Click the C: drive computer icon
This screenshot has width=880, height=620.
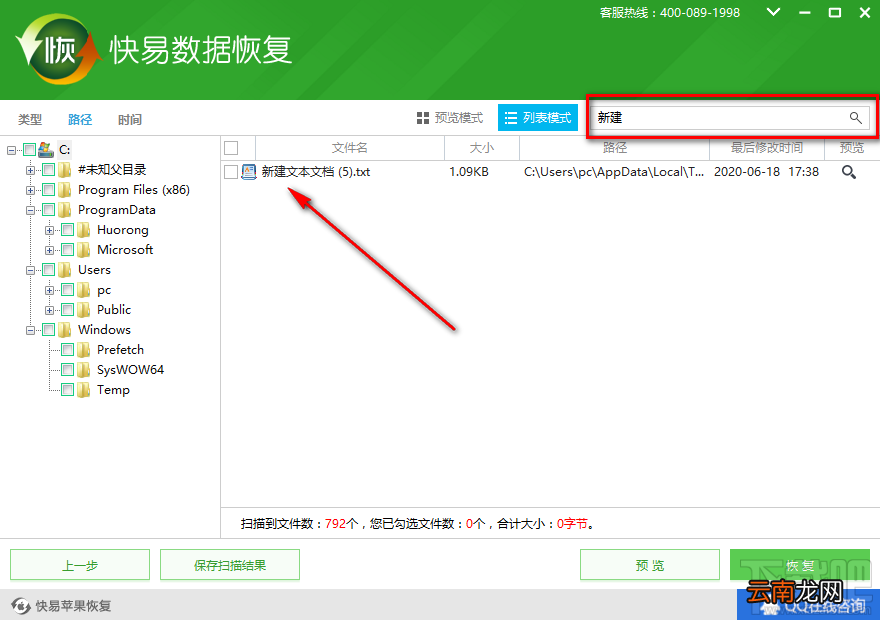click(x=46, y=149)
